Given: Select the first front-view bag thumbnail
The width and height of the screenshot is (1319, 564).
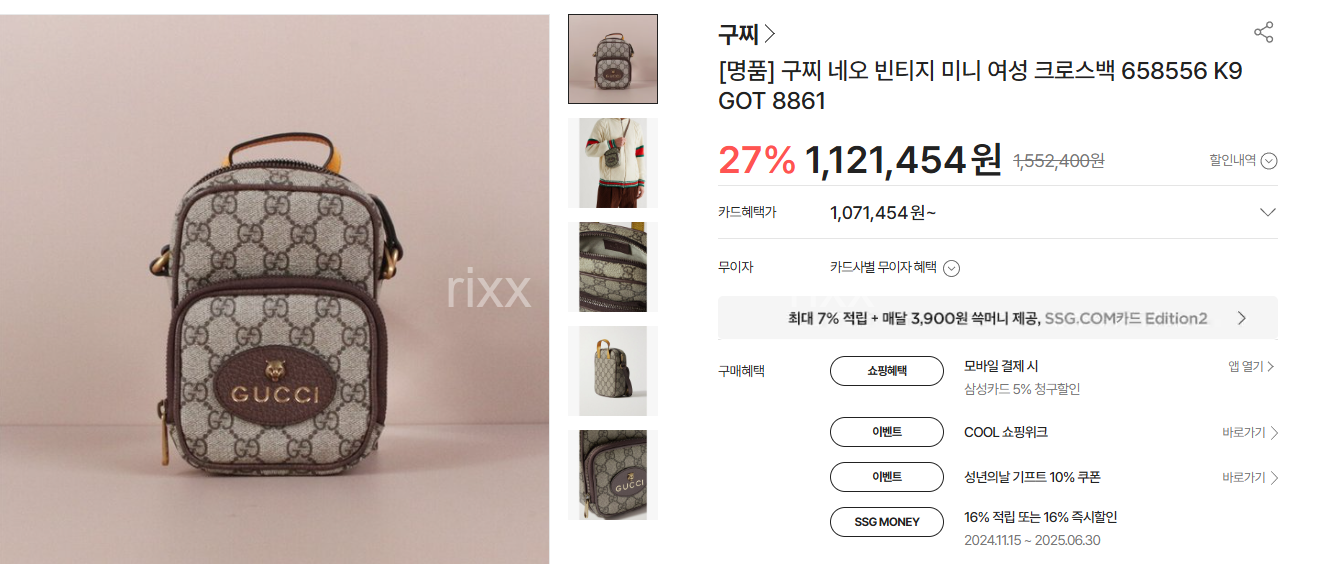Looking at the screenshot, I should click(x=613, y=59).
